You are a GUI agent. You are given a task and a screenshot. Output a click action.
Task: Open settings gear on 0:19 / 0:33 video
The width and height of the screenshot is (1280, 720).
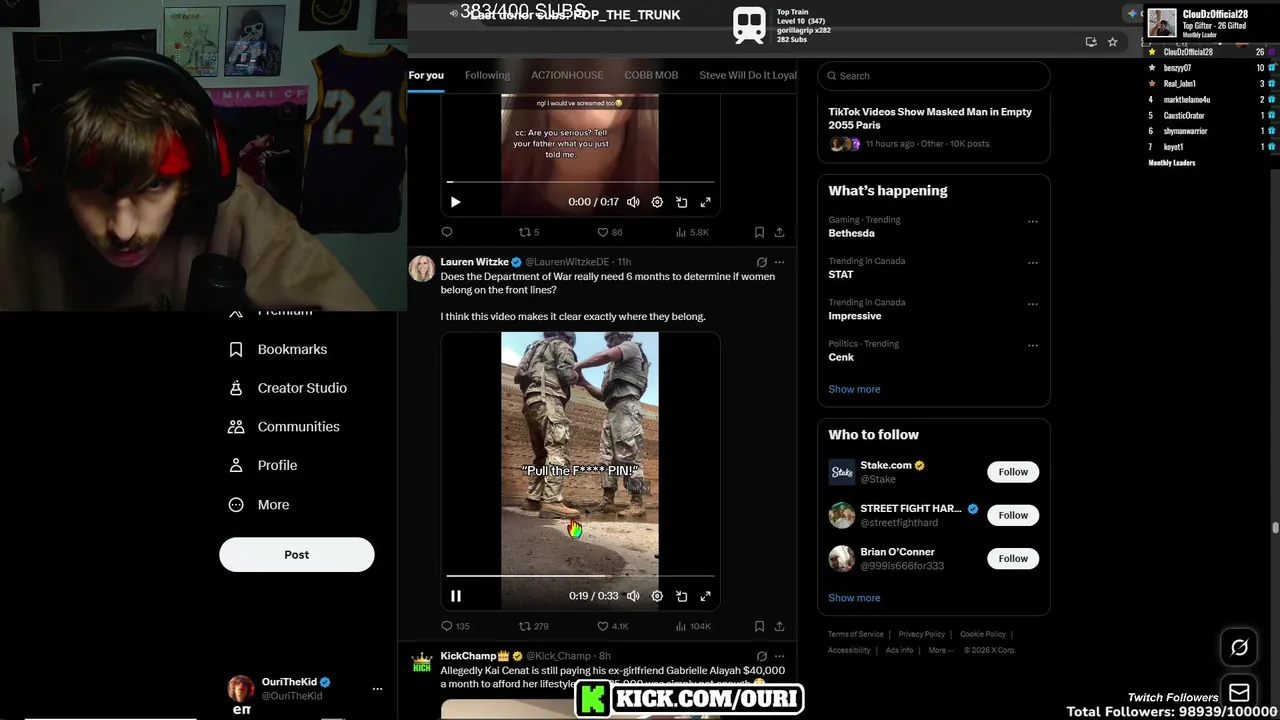pos(657,596)
